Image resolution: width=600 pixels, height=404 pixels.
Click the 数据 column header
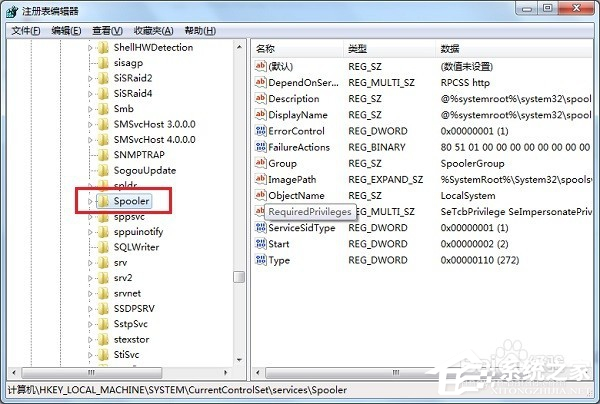click(x=450, y=49)
